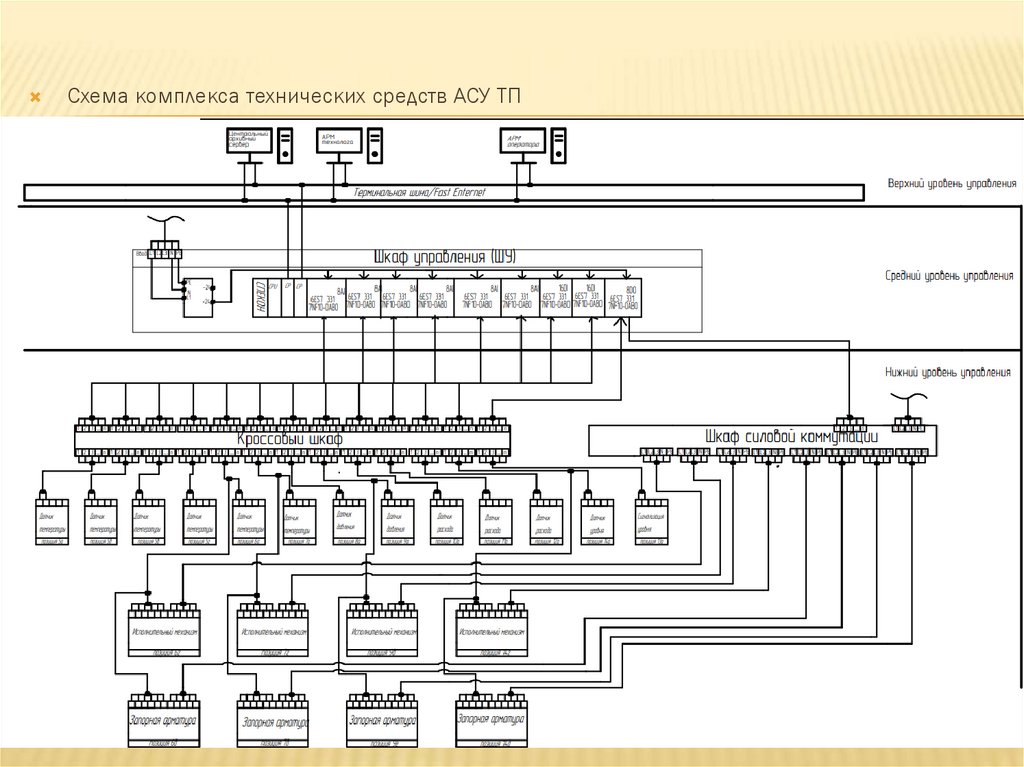Viewport: 1024px width, 767px height.
Task: Click the 8DO module in control cabinet
Action: [x=623, y=297]
